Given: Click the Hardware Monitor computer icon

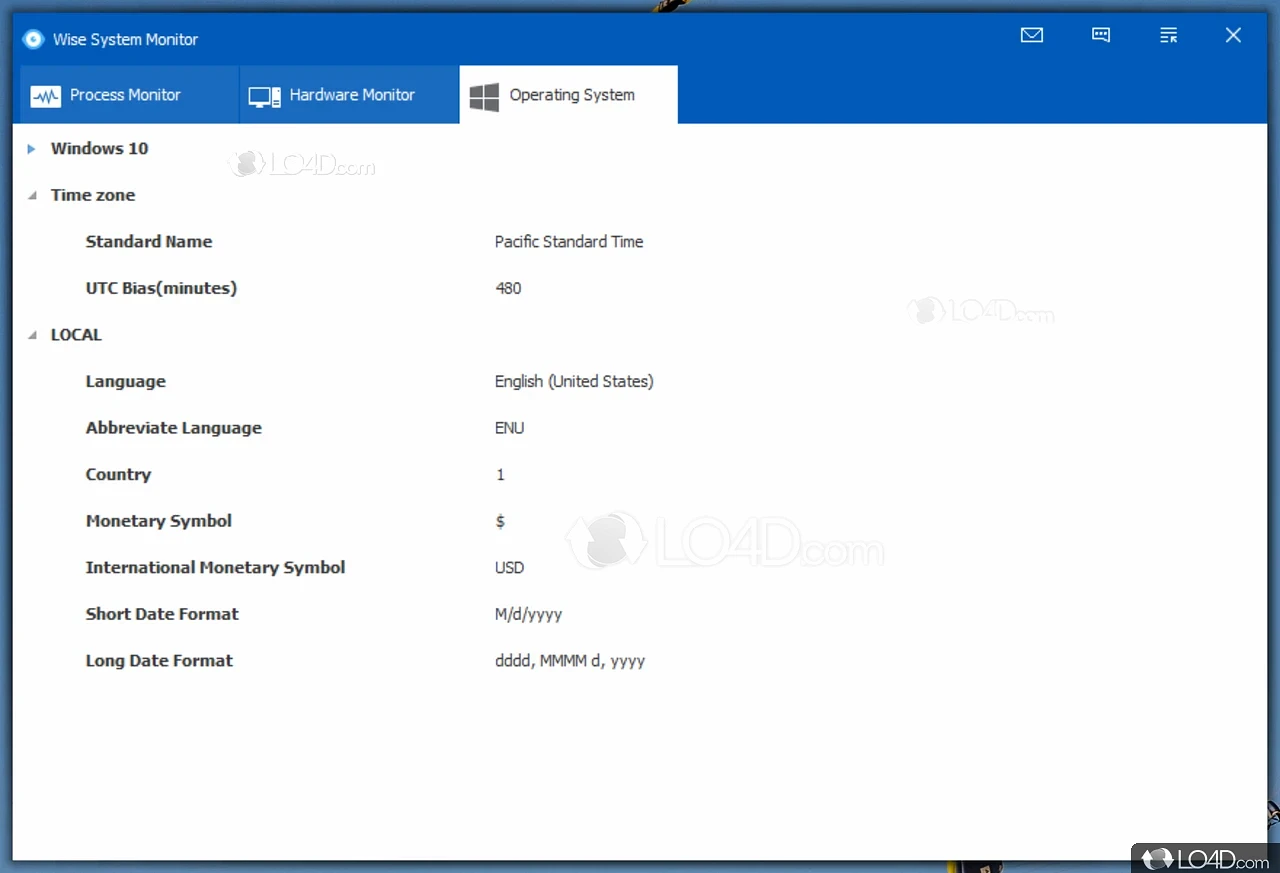Looking at the screenshot, I should 265,96.
